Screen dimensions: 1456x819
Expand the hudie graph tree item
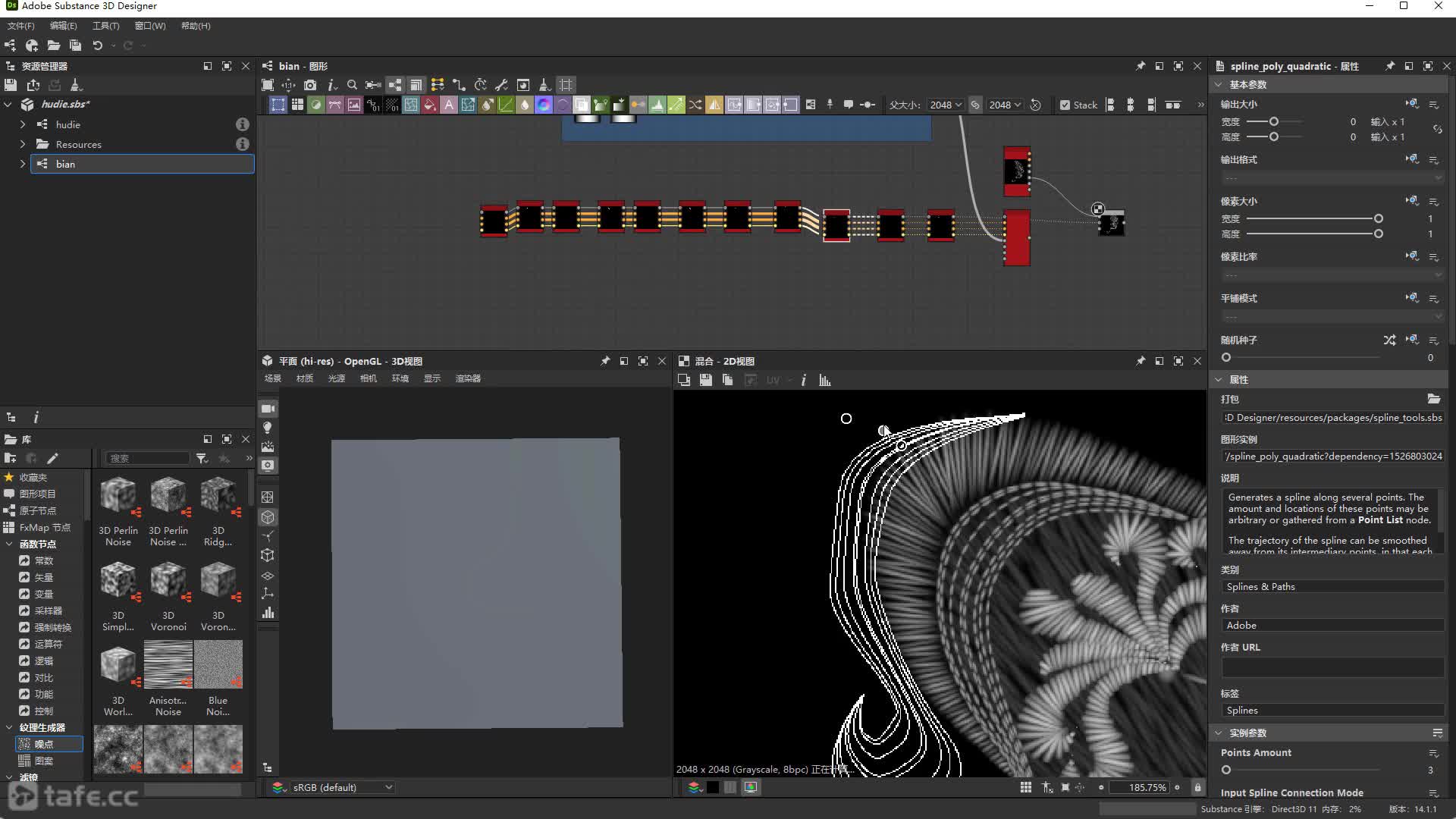pyautogui.click(x=23, y=124)
